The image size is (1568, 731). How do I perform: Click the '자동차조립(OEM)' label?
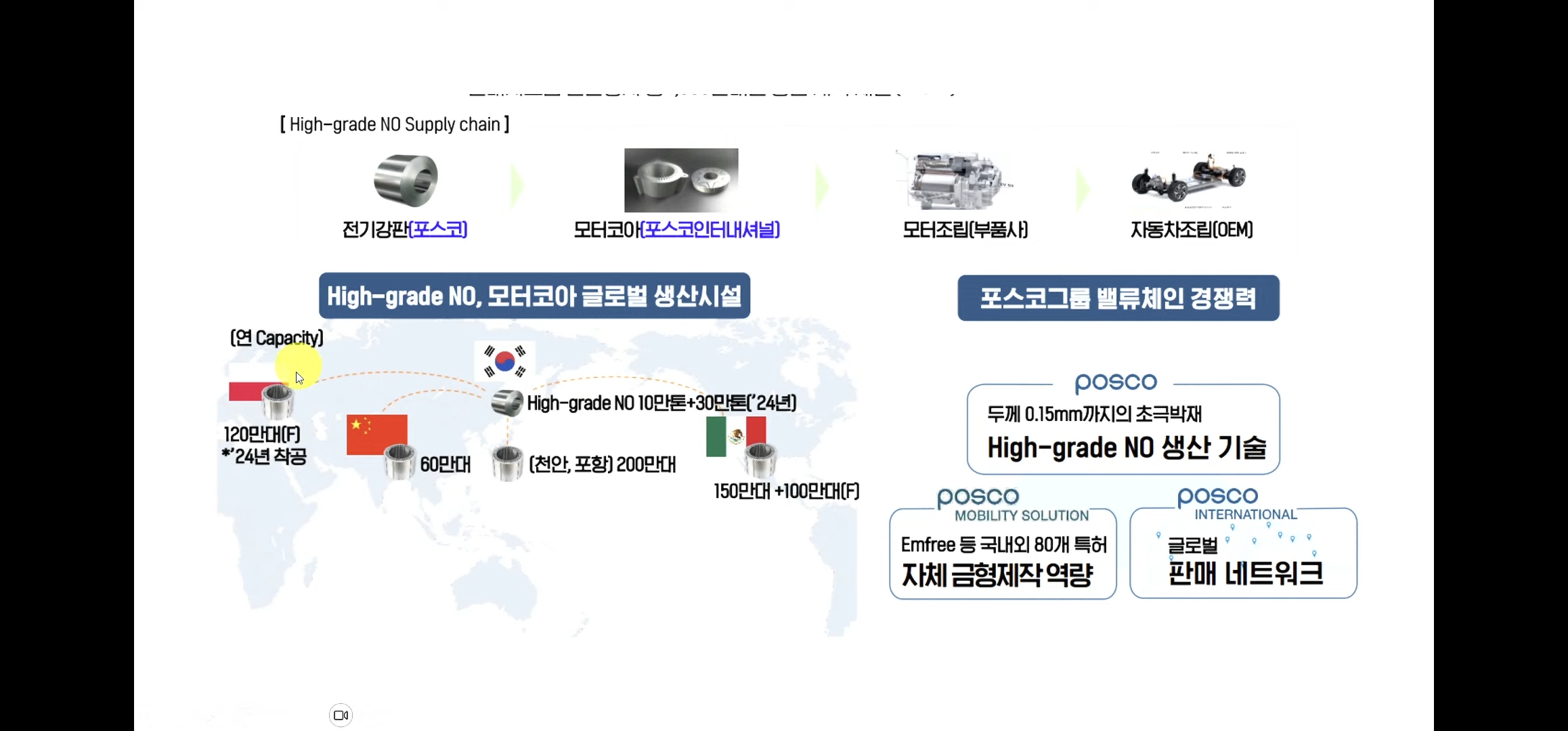click(x=1192, y=230)
